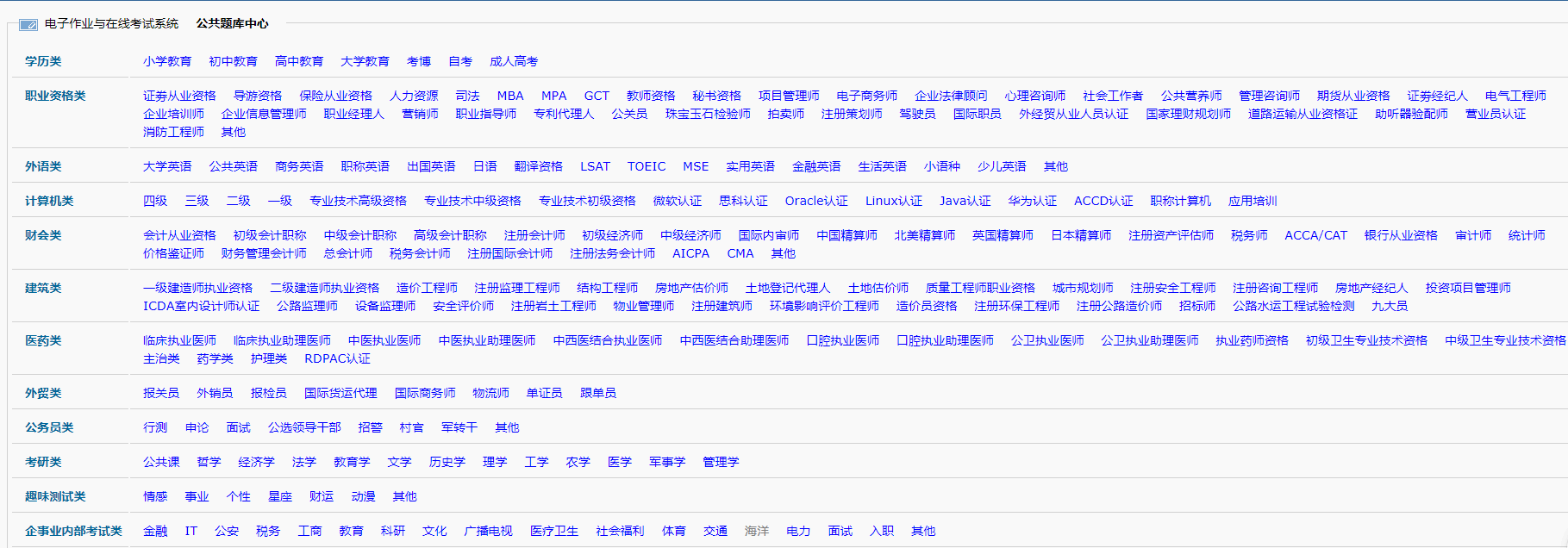Select 入职 link
Image resolution: width=1568 pixels, height=548 pixels.
pyautogui.click(x=882, y=531)
